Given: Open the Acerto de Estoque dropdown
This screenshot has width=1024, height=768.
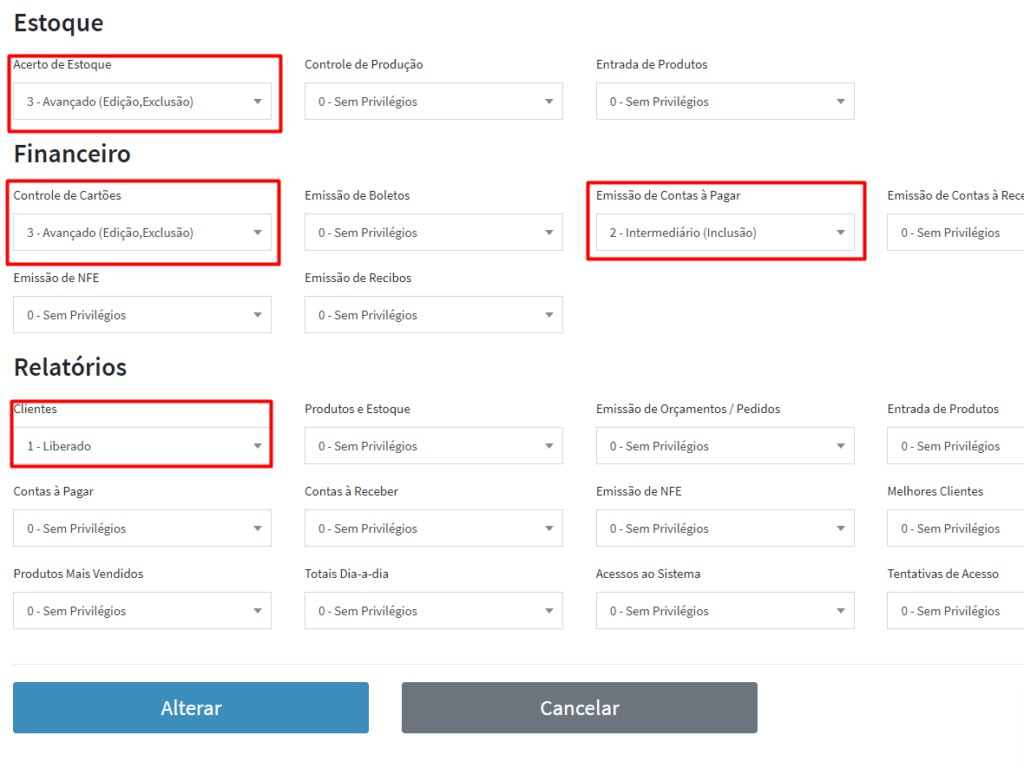Looking at the screenshot, I should [x=142, y=102].
